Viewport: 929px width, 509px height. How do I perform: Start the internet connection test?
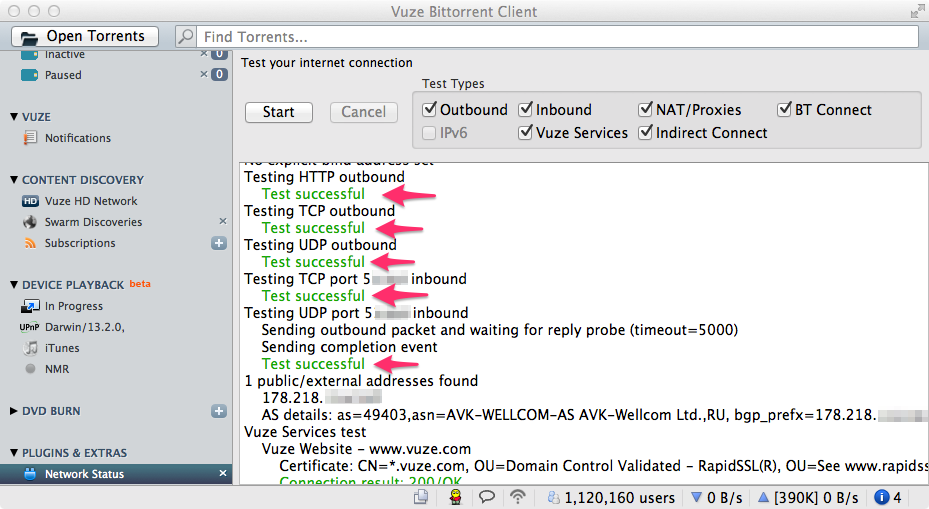tap(278, 112)
